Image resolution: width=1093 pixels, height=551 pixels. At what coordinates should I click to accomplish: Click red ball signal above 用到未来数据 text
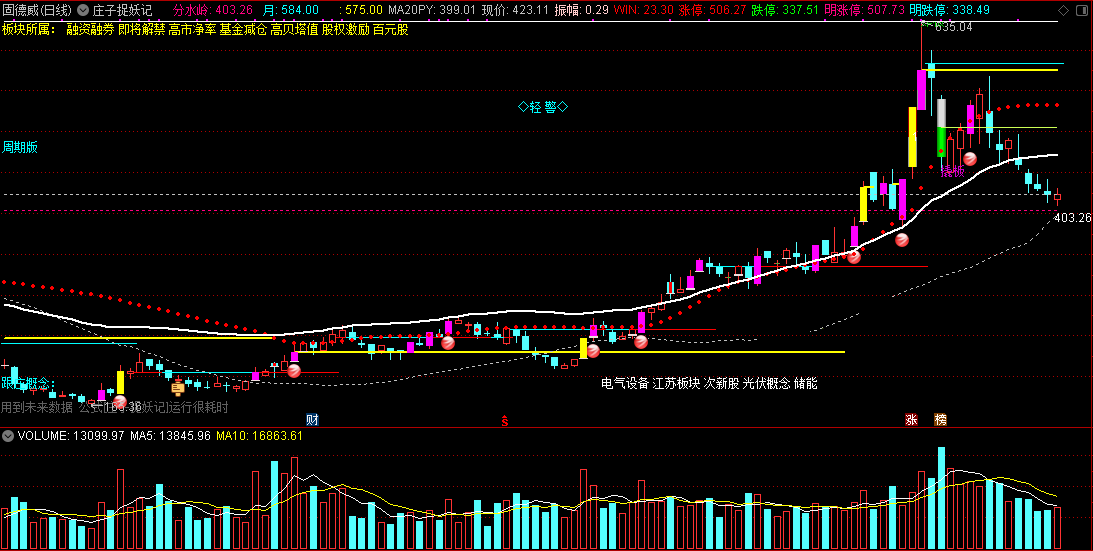120,402
